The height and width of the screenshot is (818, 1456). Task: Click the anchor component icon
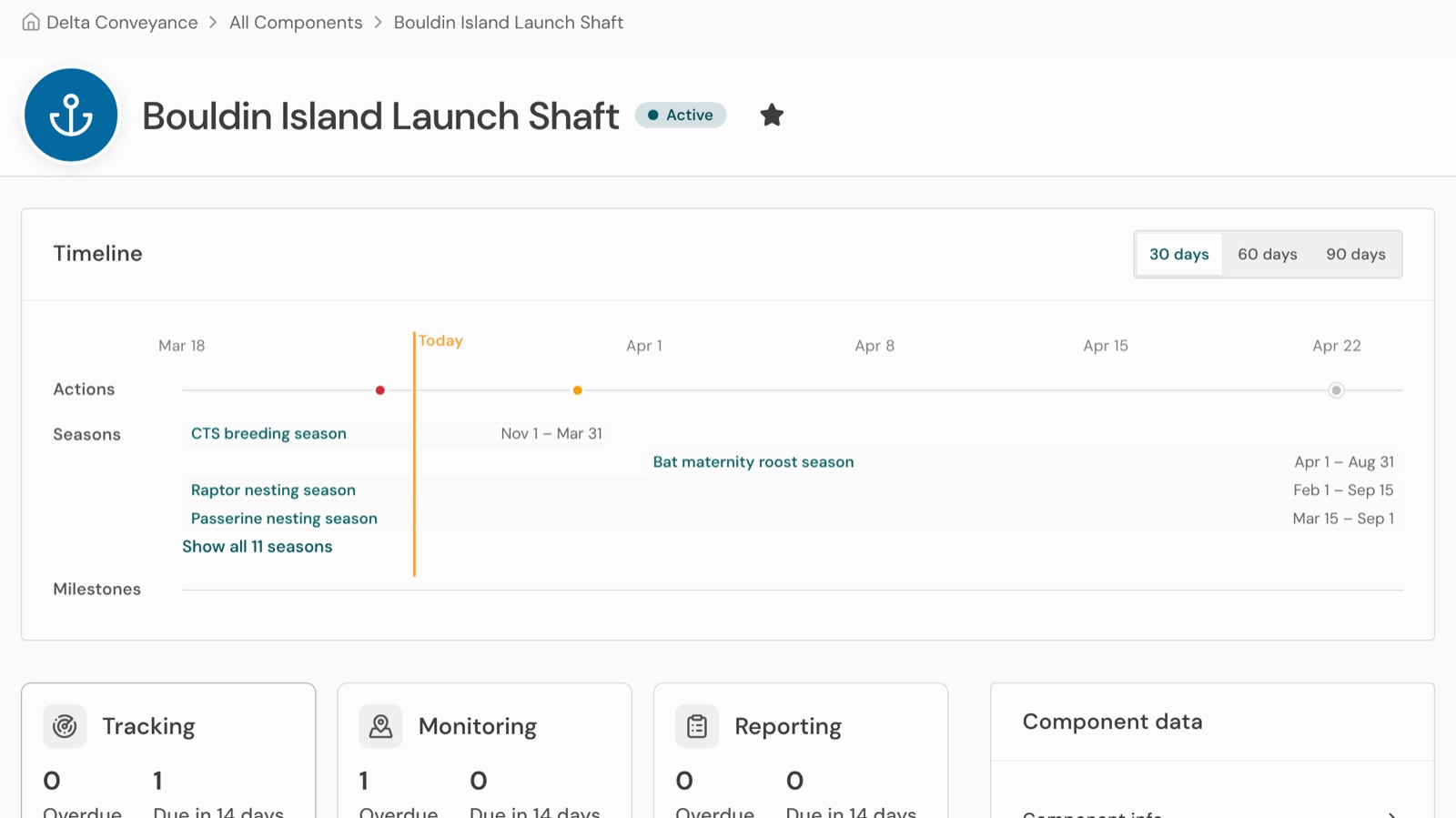[x=71, y=115]
